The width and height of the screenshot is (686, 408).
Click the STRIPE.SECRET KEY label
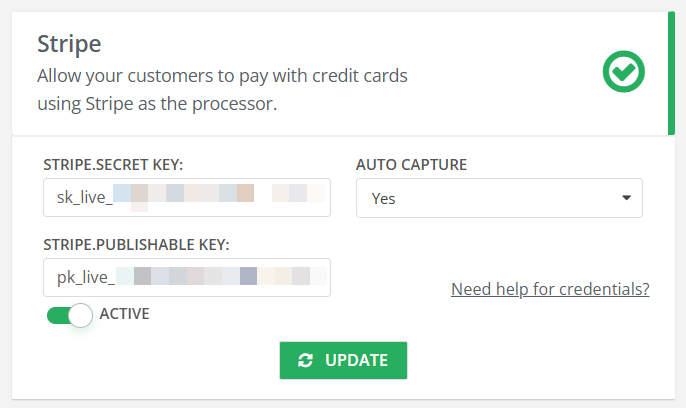(113, 164)
